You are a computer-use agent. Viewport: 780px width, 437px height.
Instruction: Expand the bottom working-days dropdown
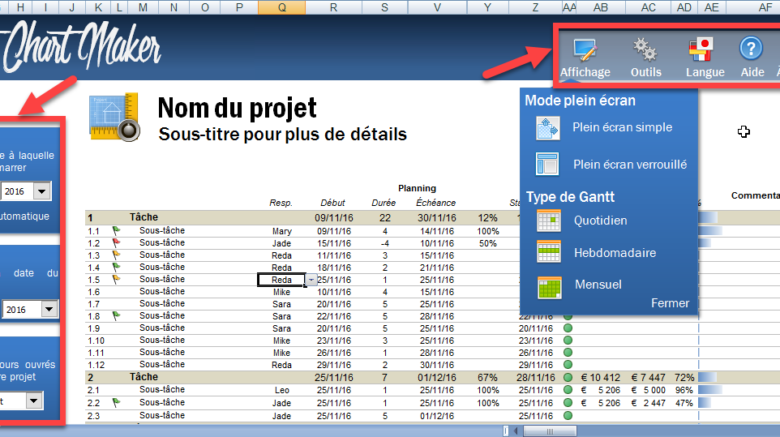click(35, 400)
